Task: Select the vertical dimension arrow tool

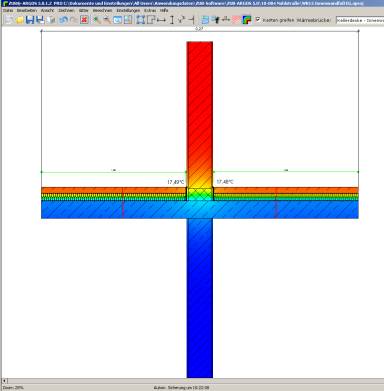Action: click(x=172, y=20)
